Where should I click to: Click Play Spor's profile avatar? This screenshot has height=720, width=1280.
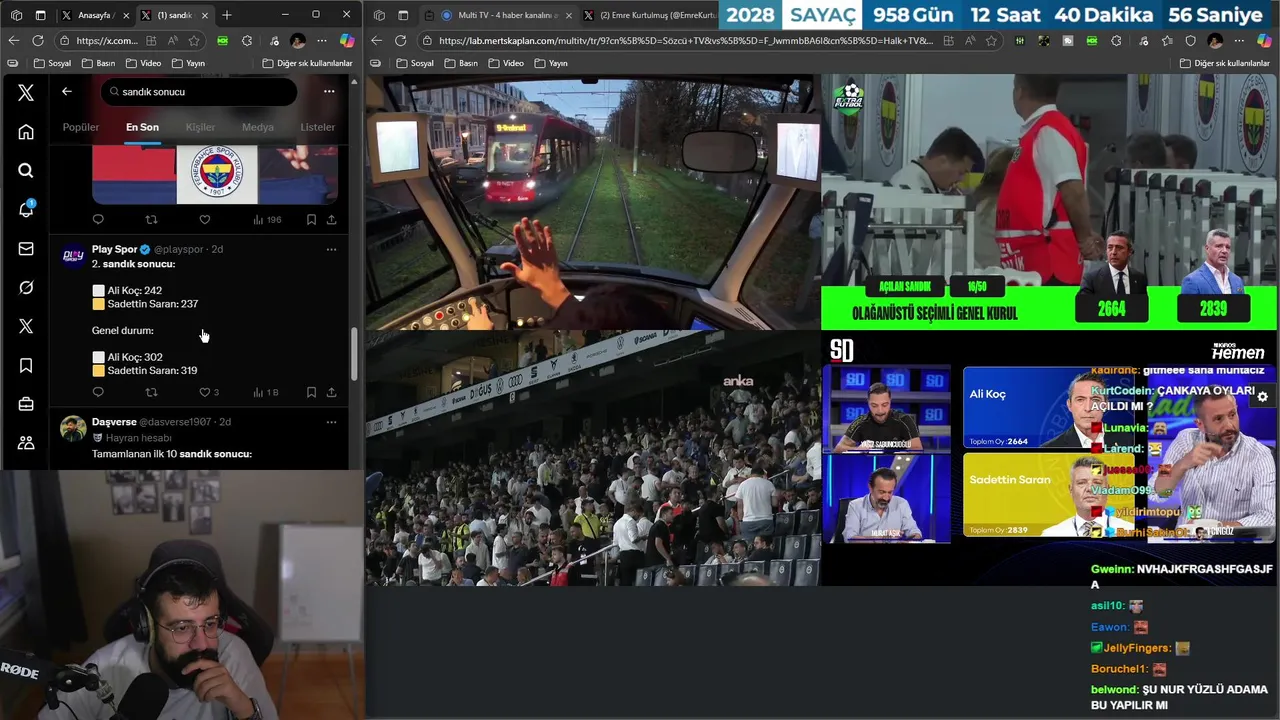[x=73, y=256]
